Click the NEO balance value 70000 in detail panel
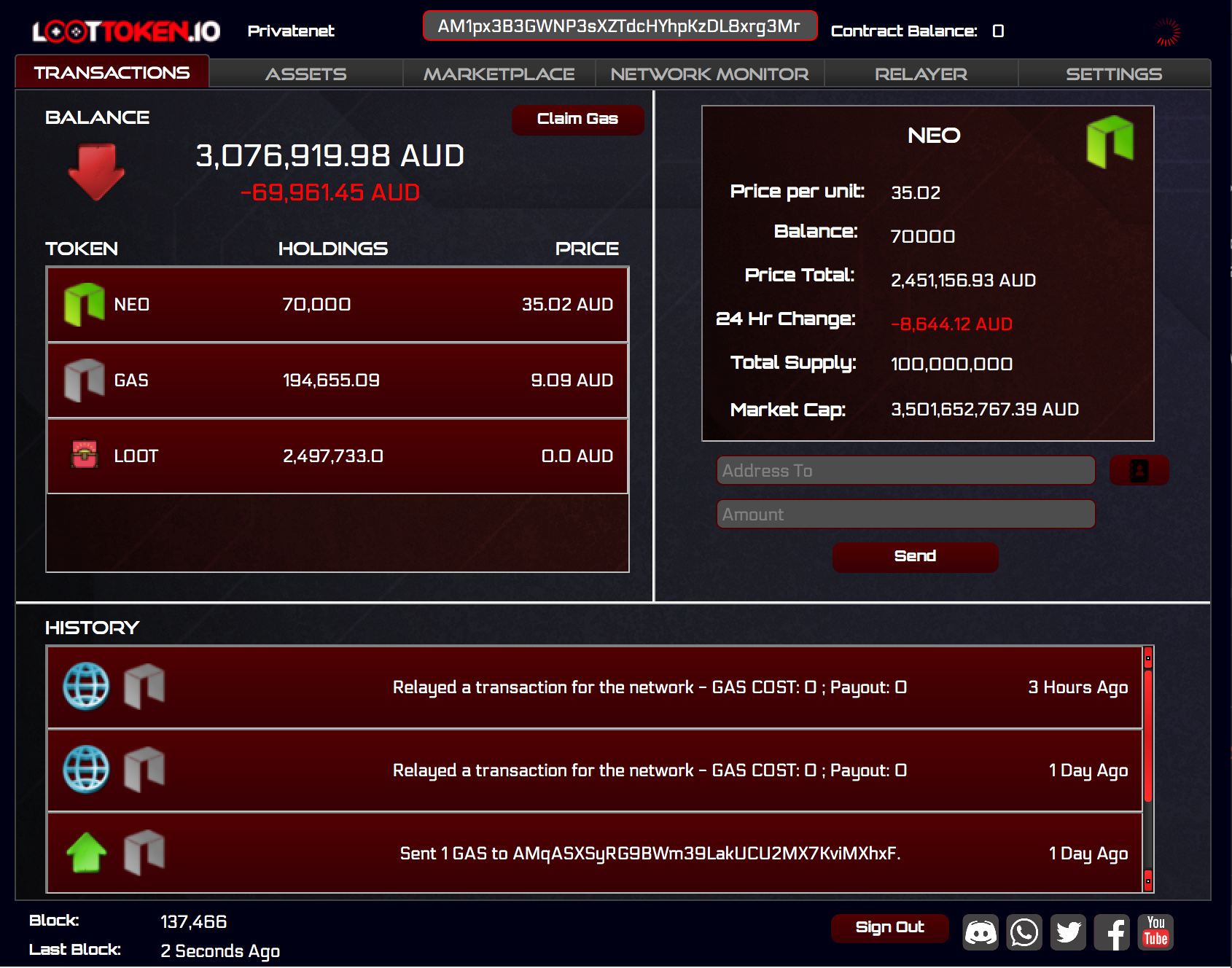Viewport: 1232px width, 968px height. (922, 236)
